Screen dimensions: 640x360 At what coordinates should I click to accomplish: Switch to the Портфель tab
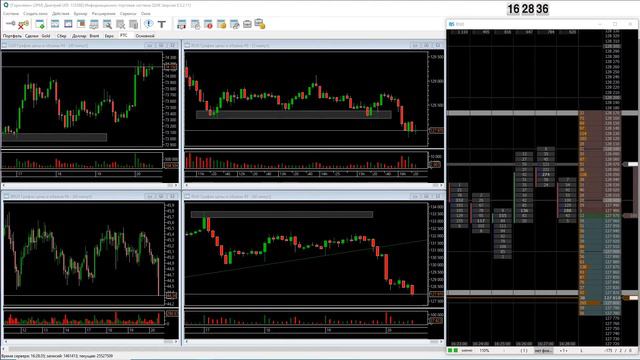(12, 36)
